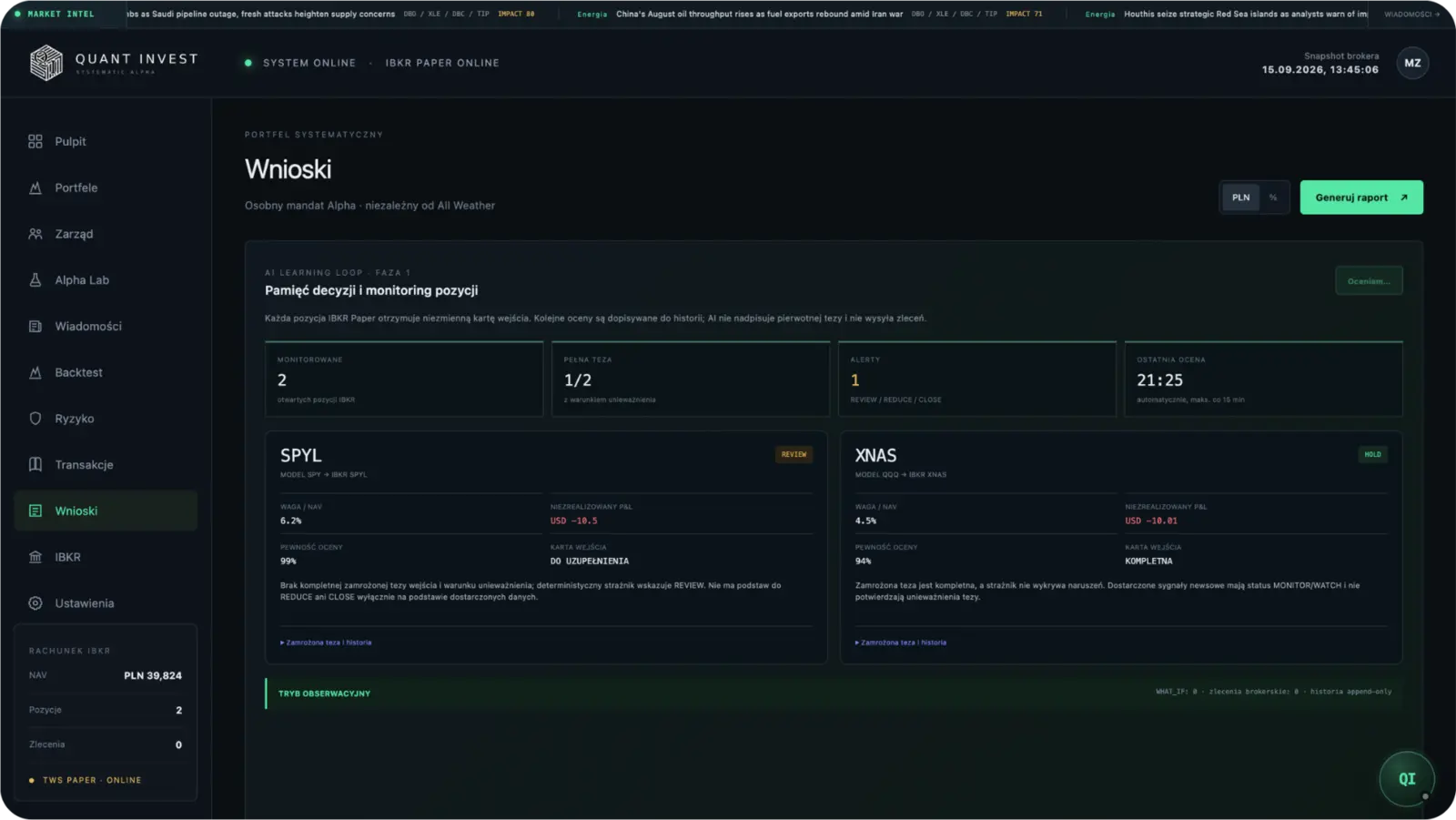The width and height of the screenshot is (1456, 820).
Task: Click the SPYL position title
Action: (300, 455)
